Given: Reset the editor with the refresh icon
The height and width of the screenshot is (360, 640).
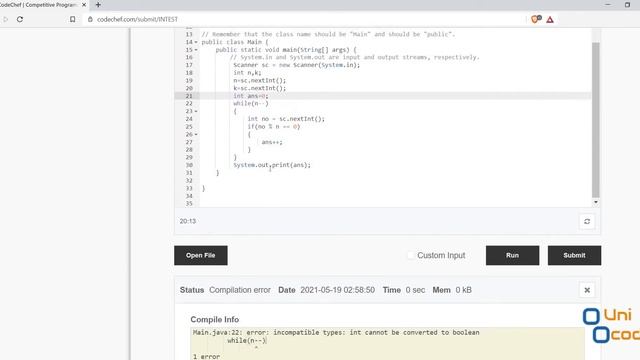Looking at the screenshot, I should pyautogui.click(x=587, y=221).
